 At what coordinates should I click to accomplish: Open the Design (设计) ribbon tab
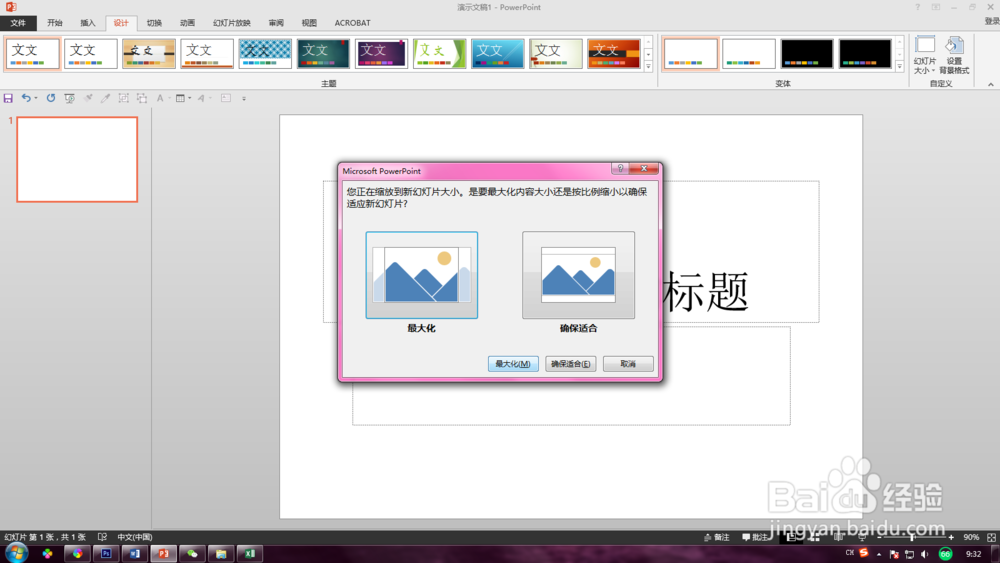121,23
